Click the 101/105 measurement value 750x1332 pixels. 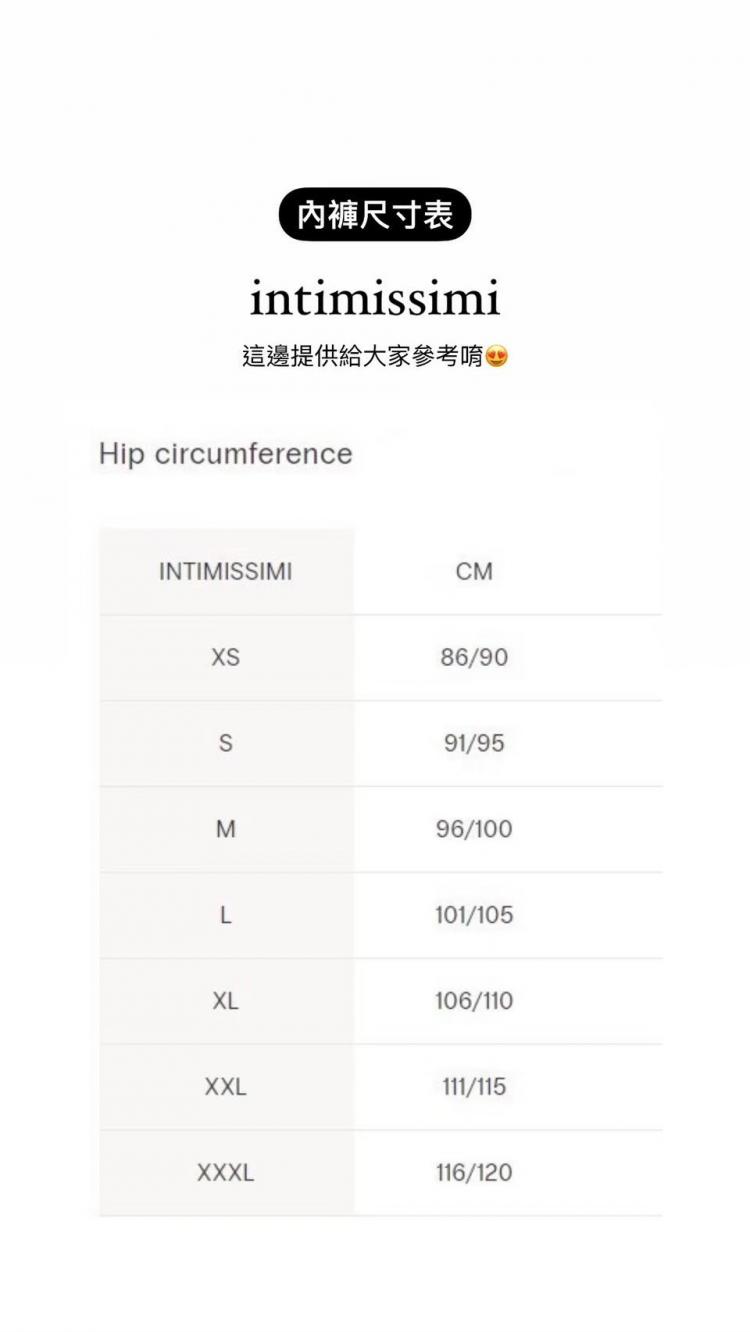474,916
